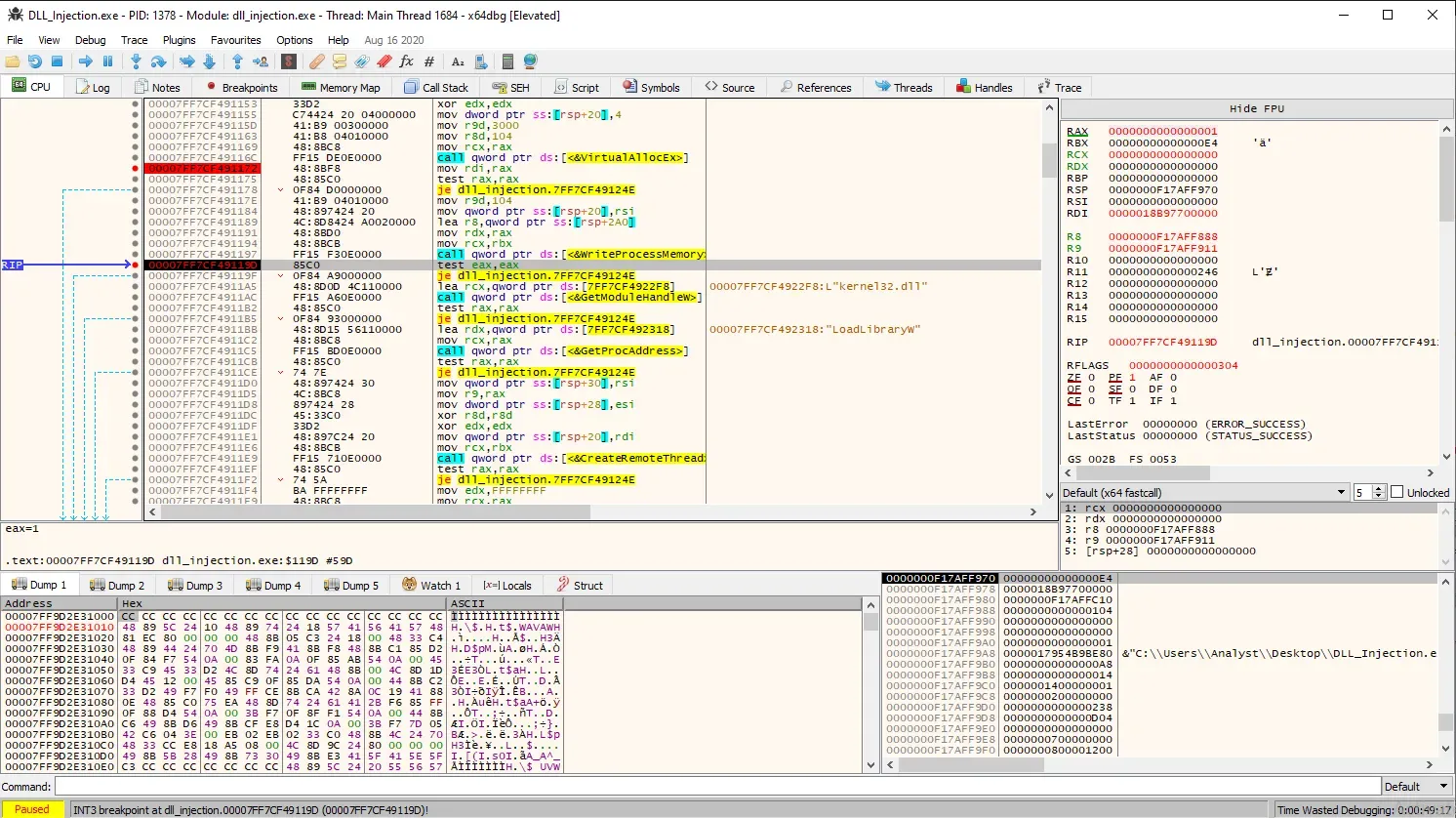Click the Paused status label
Screen dimensions: 1456x818
[32, 809]
